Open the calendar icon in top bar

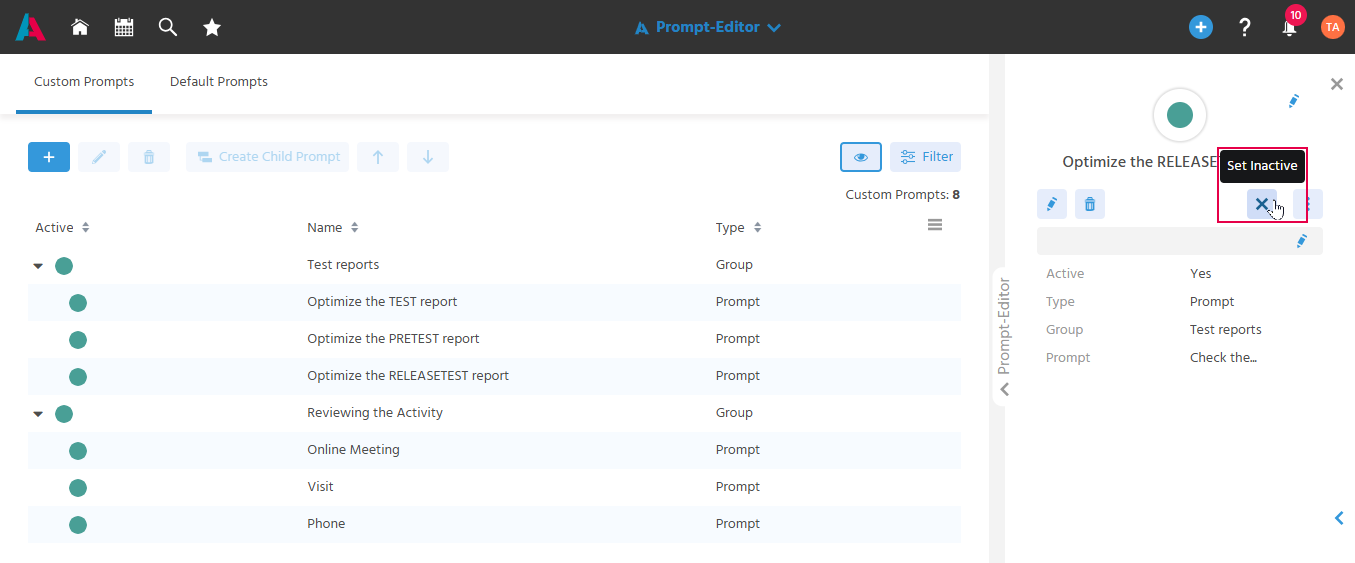pos(124,28)
